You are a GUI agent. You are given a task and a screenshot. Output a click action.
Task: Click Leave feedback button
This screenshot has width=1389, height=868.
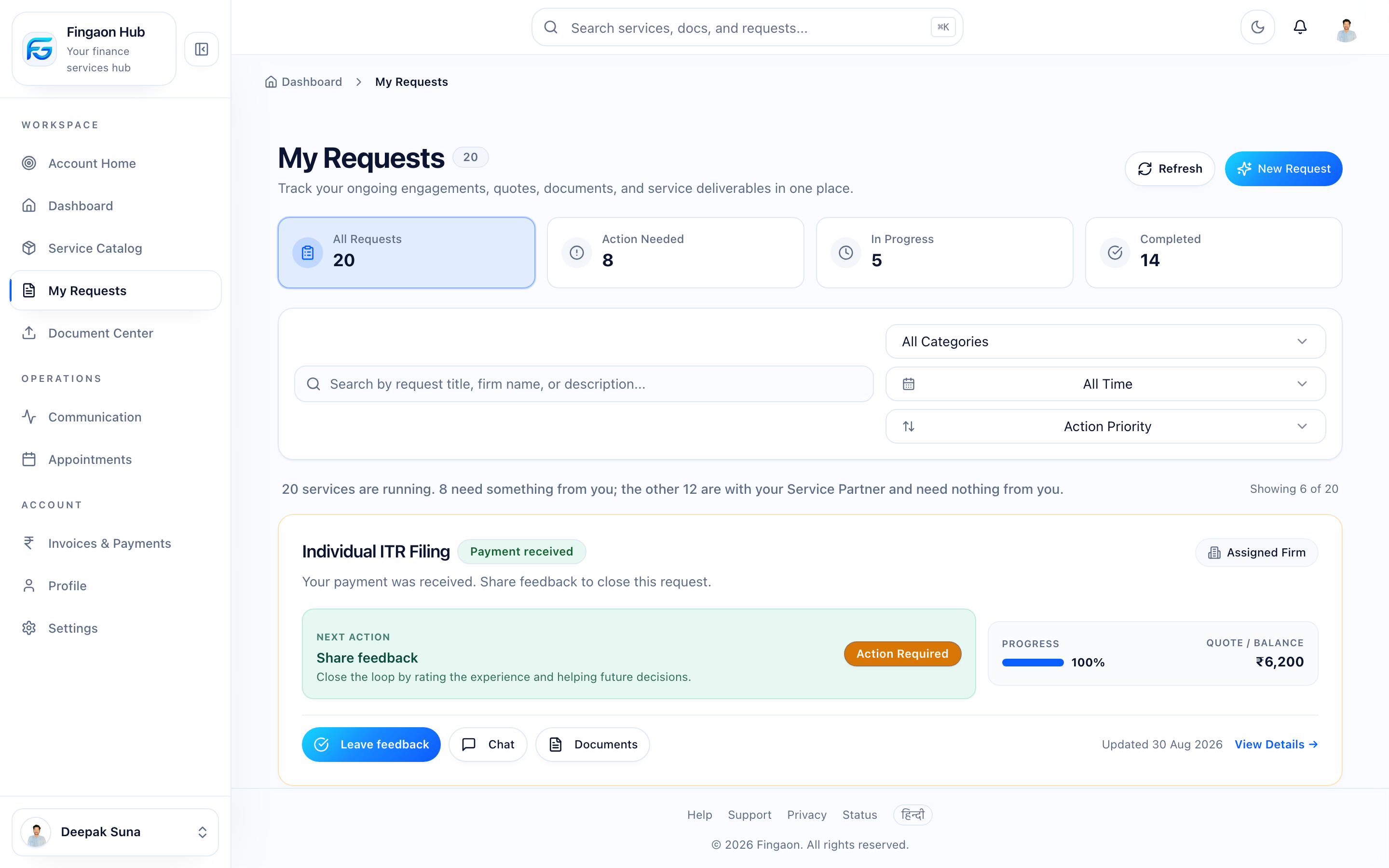point(371,745)
